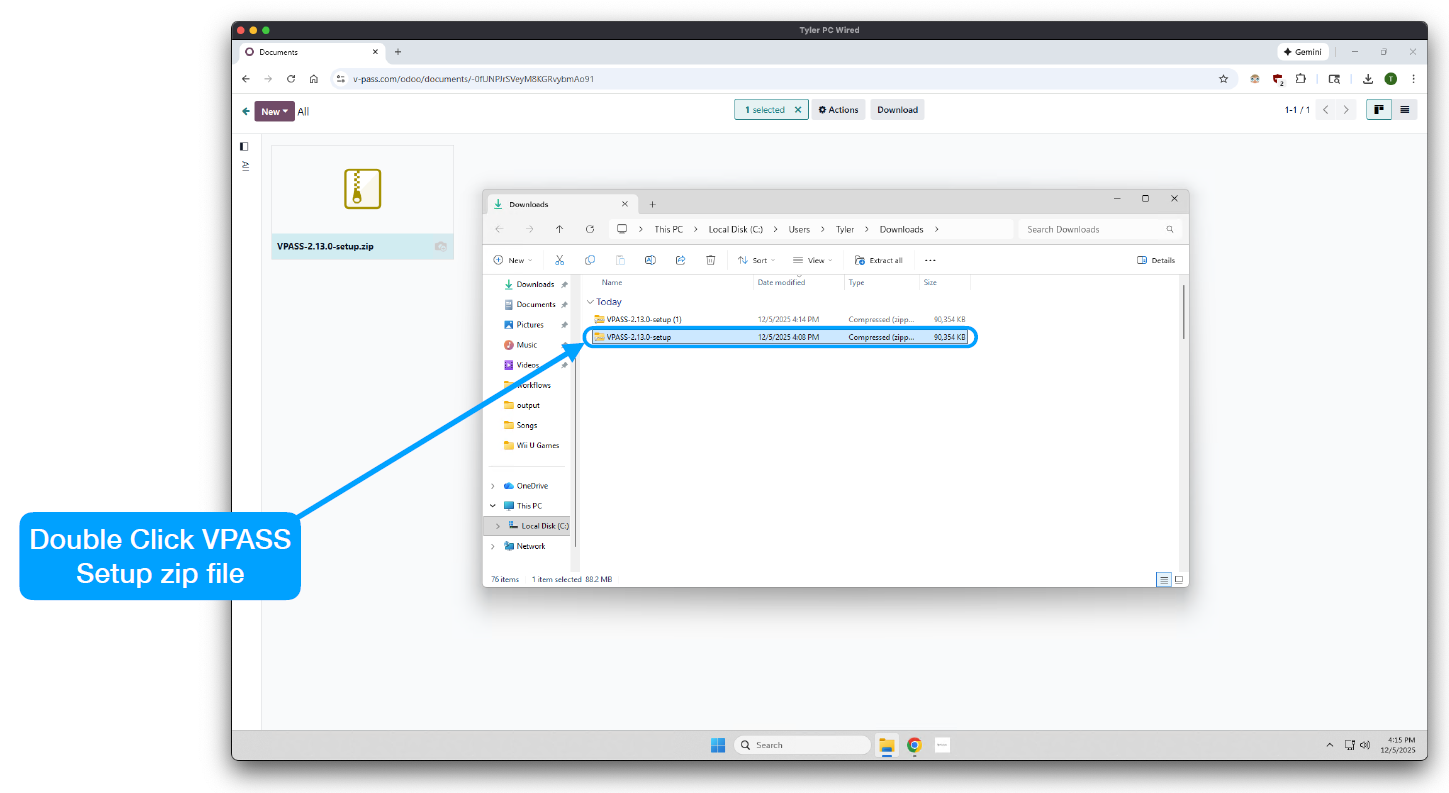Toggle the Details pane in File Explorer
1449x793 pixels.
click(1156, 260)
